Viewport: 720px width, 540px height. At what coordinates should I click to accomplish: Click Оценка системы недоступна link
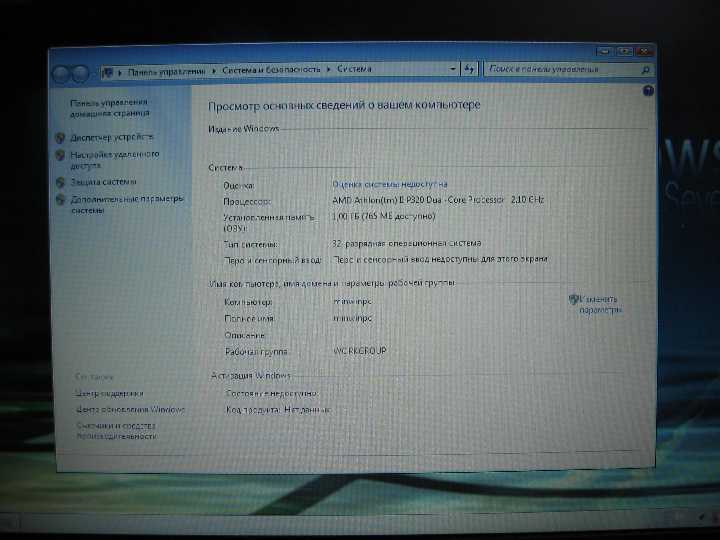389,184
